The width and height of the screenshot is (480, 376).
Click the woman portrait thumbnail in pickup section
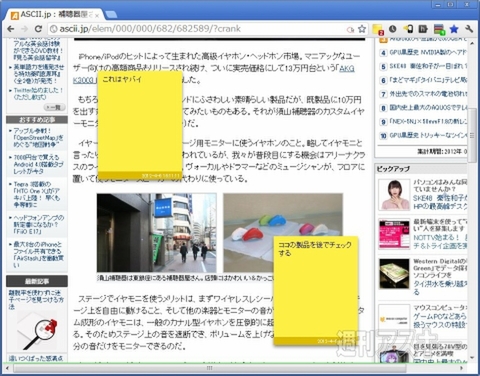point(394,195)
